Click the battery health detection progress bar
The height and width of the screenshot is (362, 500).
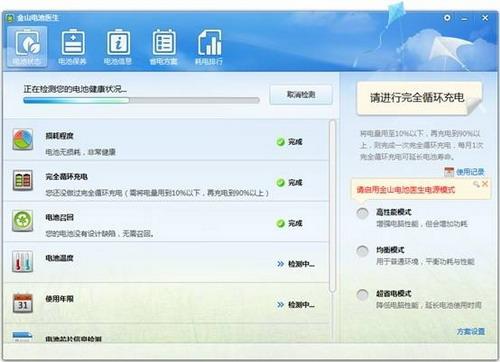click(x=141, y=100)
